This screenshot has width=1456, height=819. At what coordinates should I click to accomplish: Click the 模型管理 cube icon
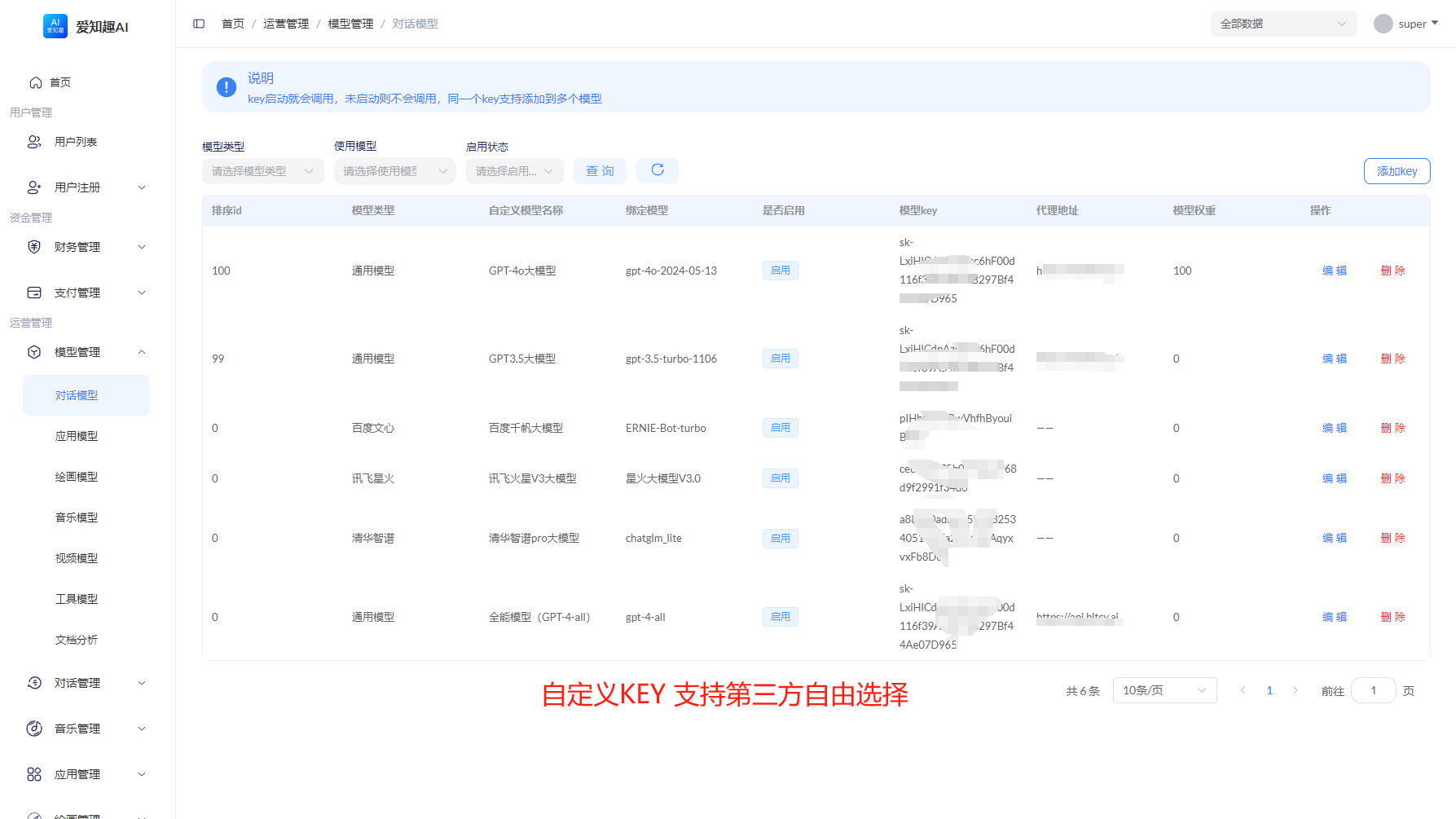point(34,352)
